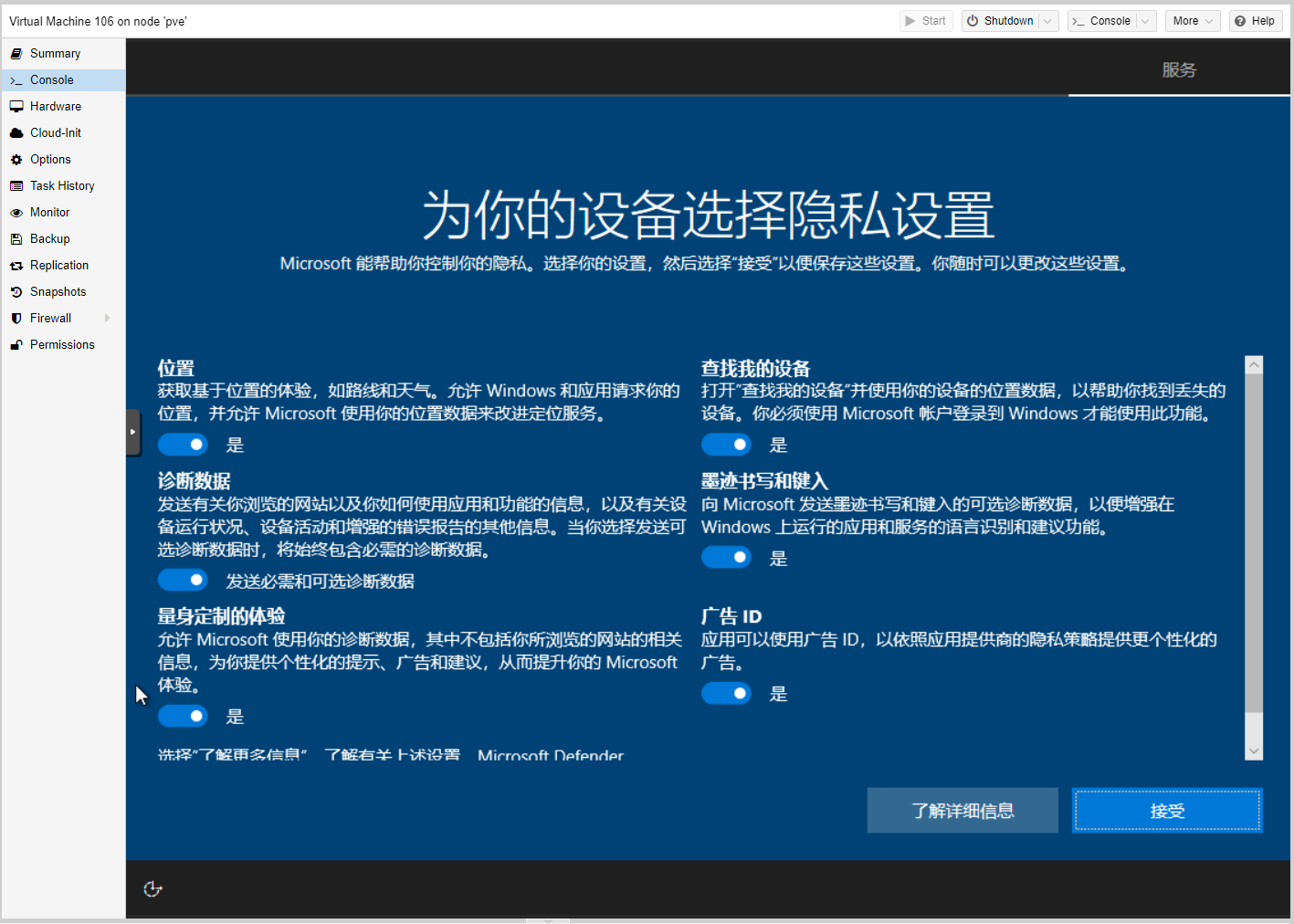Open the Summary menu item
Image resolution: width=1294 pixels, height=924 pixels.
click(55, 54)
